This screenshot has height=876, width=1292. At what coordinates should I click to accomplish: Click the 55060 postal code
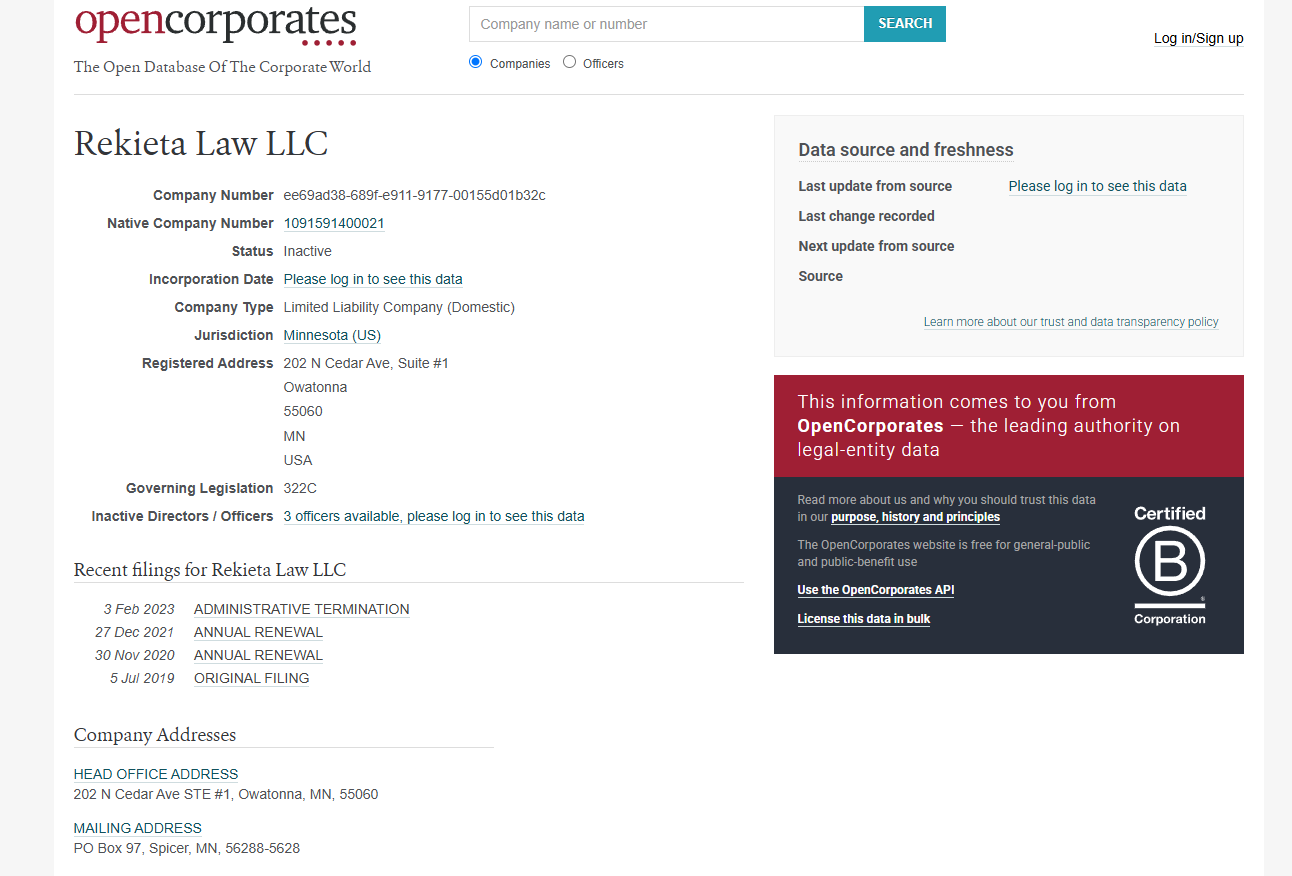303,411
